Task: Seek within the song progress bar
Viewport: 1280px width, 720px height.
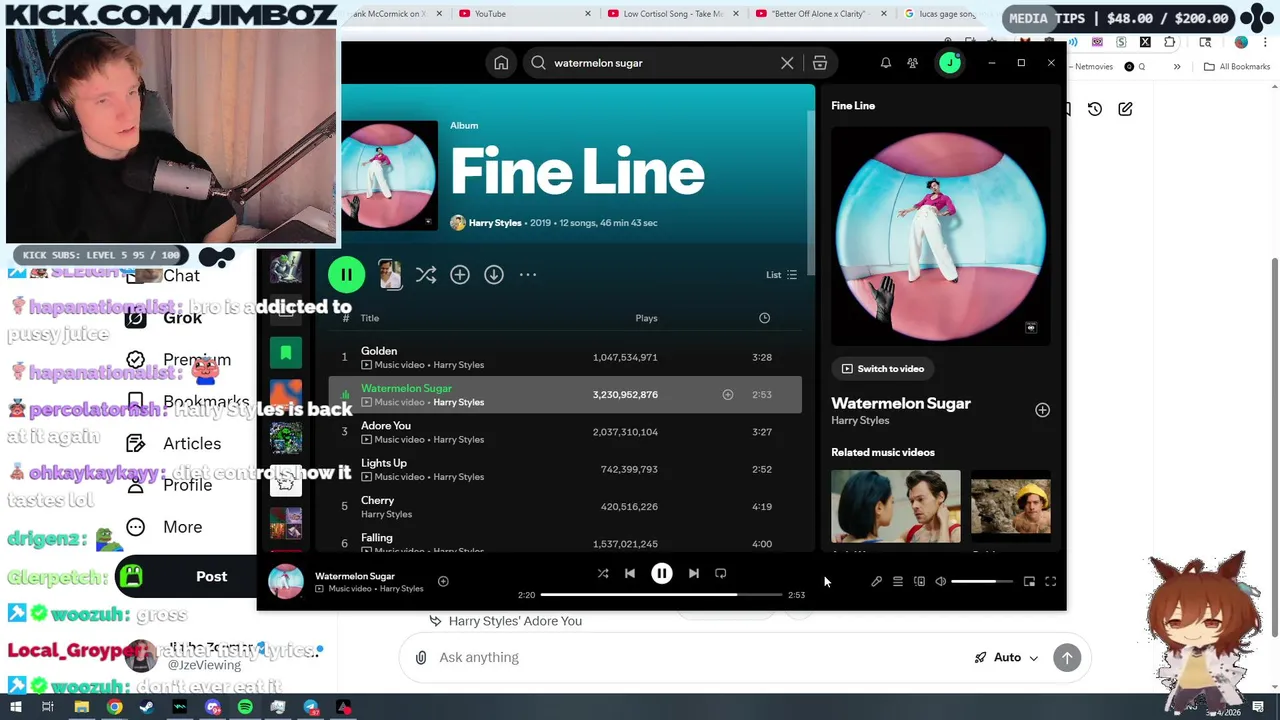Action: point(661,595)
